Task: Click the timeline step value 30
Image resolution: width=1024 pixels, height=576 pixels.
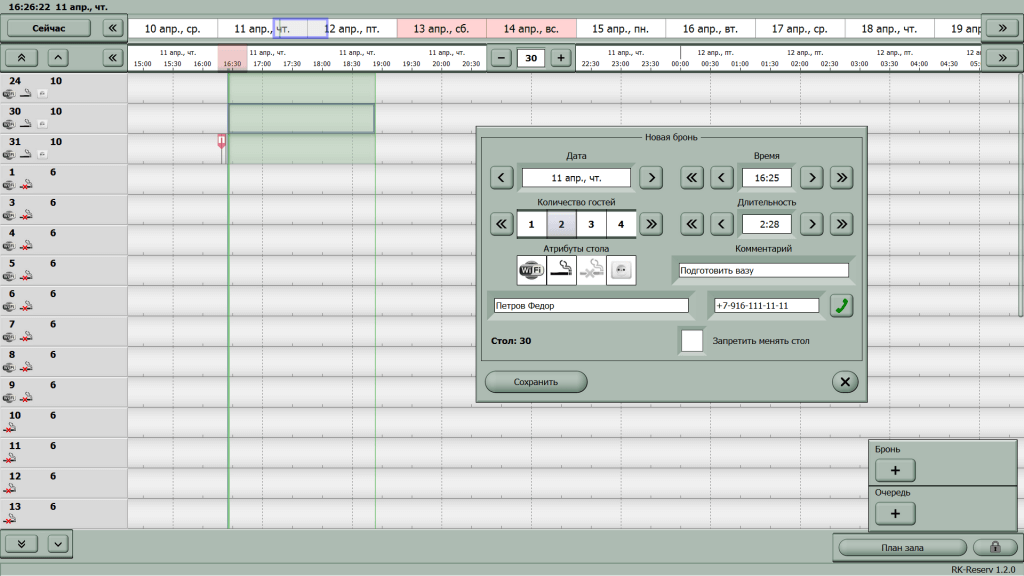Action: tap(531, 58)
